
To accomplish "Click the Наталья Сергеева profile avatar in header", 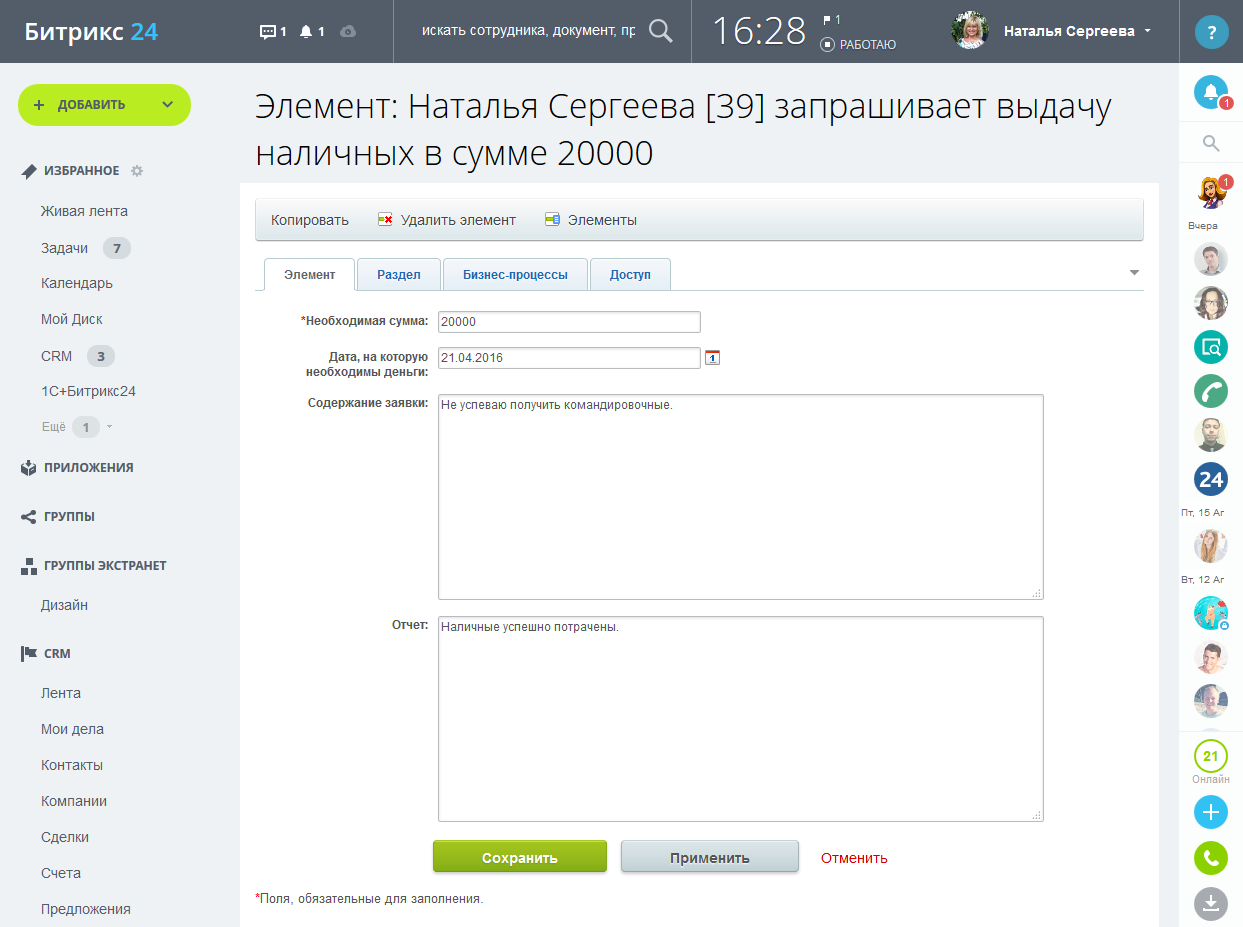I will pos(970,31).
